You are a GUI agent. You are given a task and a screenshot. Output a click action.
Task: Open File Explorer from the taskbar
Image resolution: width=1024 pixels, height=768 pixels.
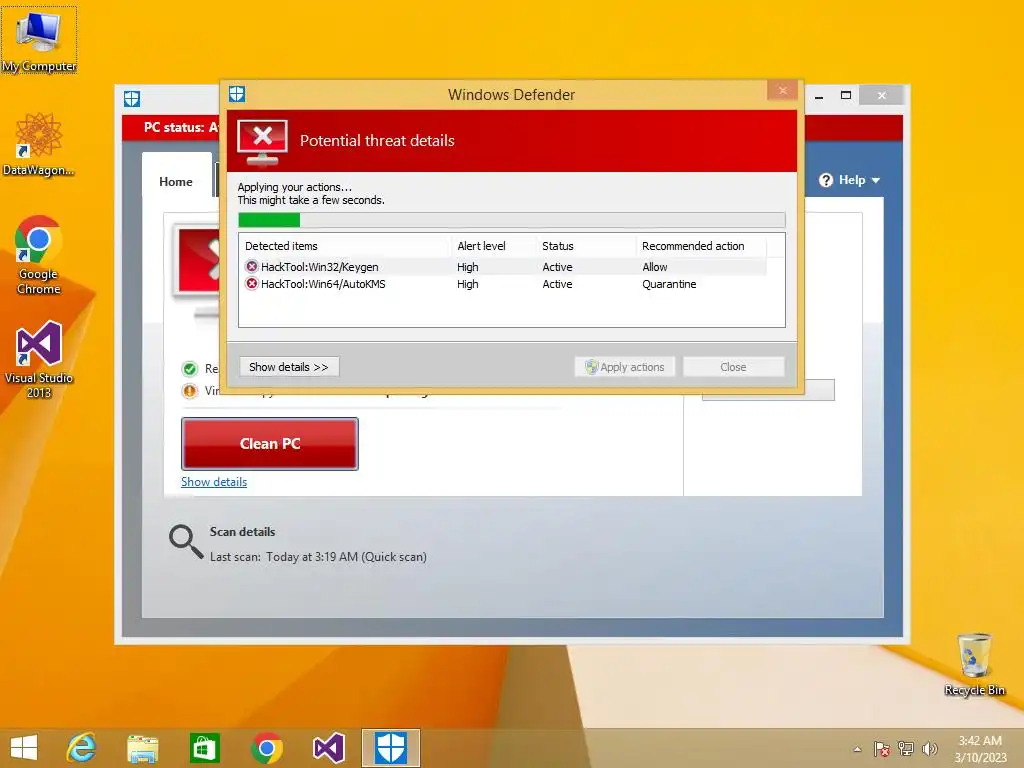[x=142, y=748]
